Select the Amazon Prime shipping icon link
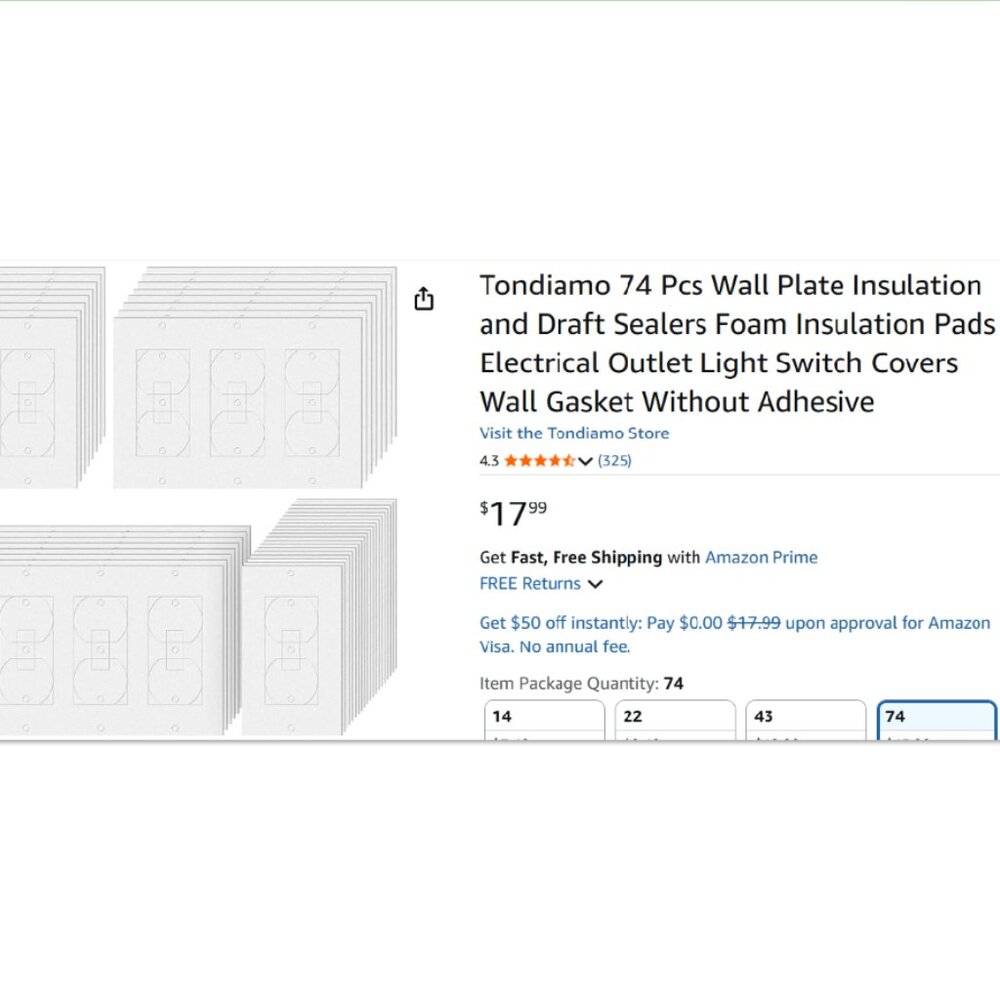Viewport: 1000px width, 1000px height. [761, 557]
